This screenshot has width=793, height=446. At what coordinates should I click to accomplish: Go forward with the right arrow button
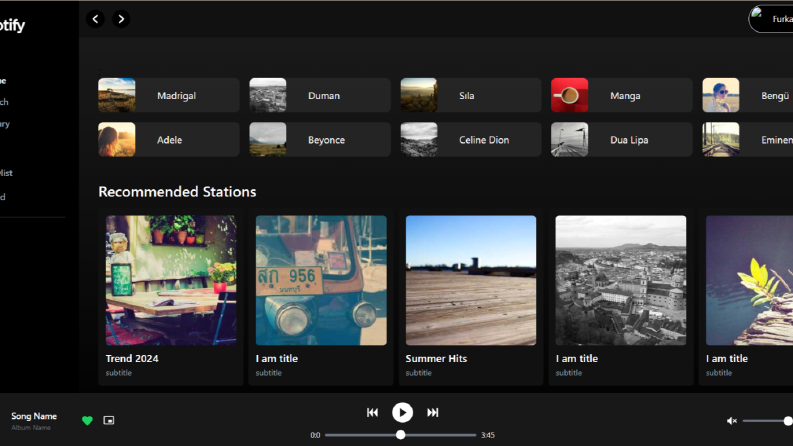[x=121, y=19]
